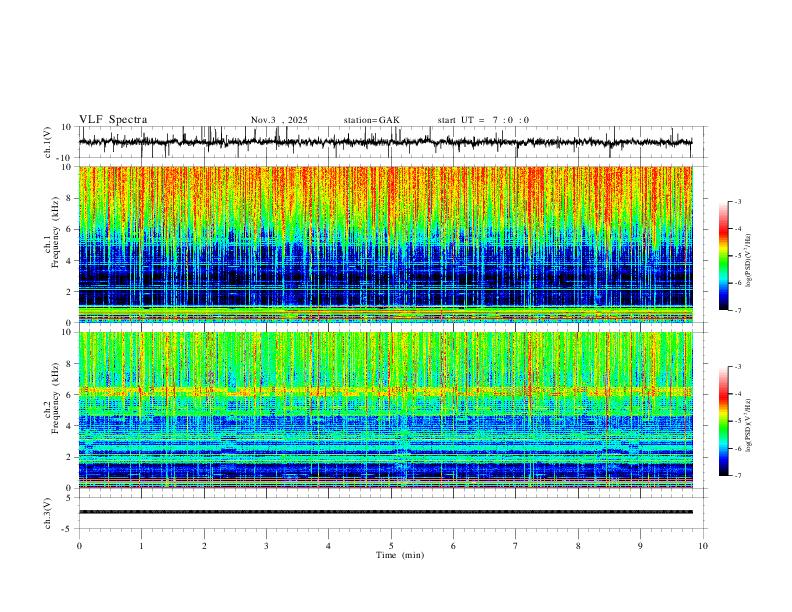792x612 pixels.
Task: Click the ch.2 spectrogram panel
Action: pos(385,410)
